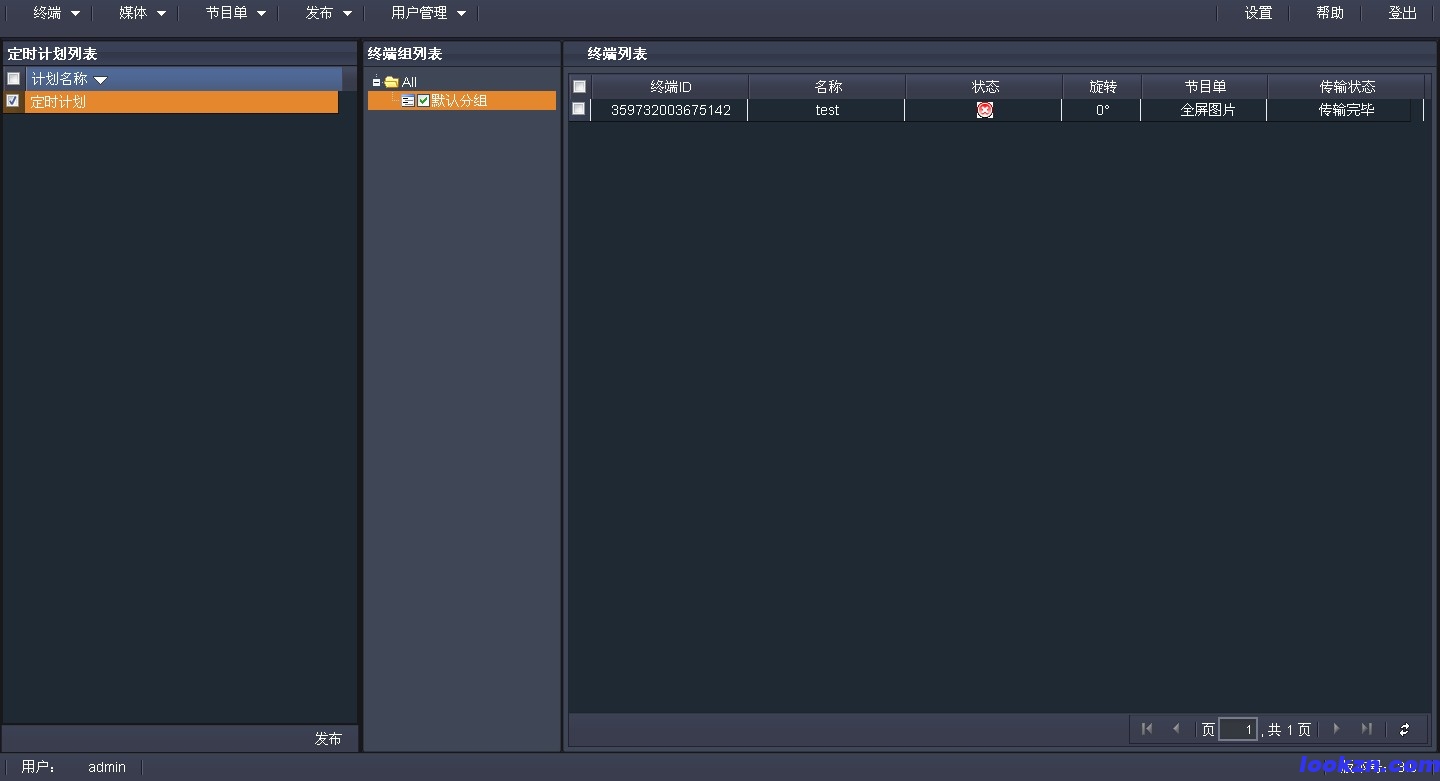The height and width of the screenshot is (781, 1440).
Task: Uncheck the 定时计划 plan checkbox
Action: (13, 101)
